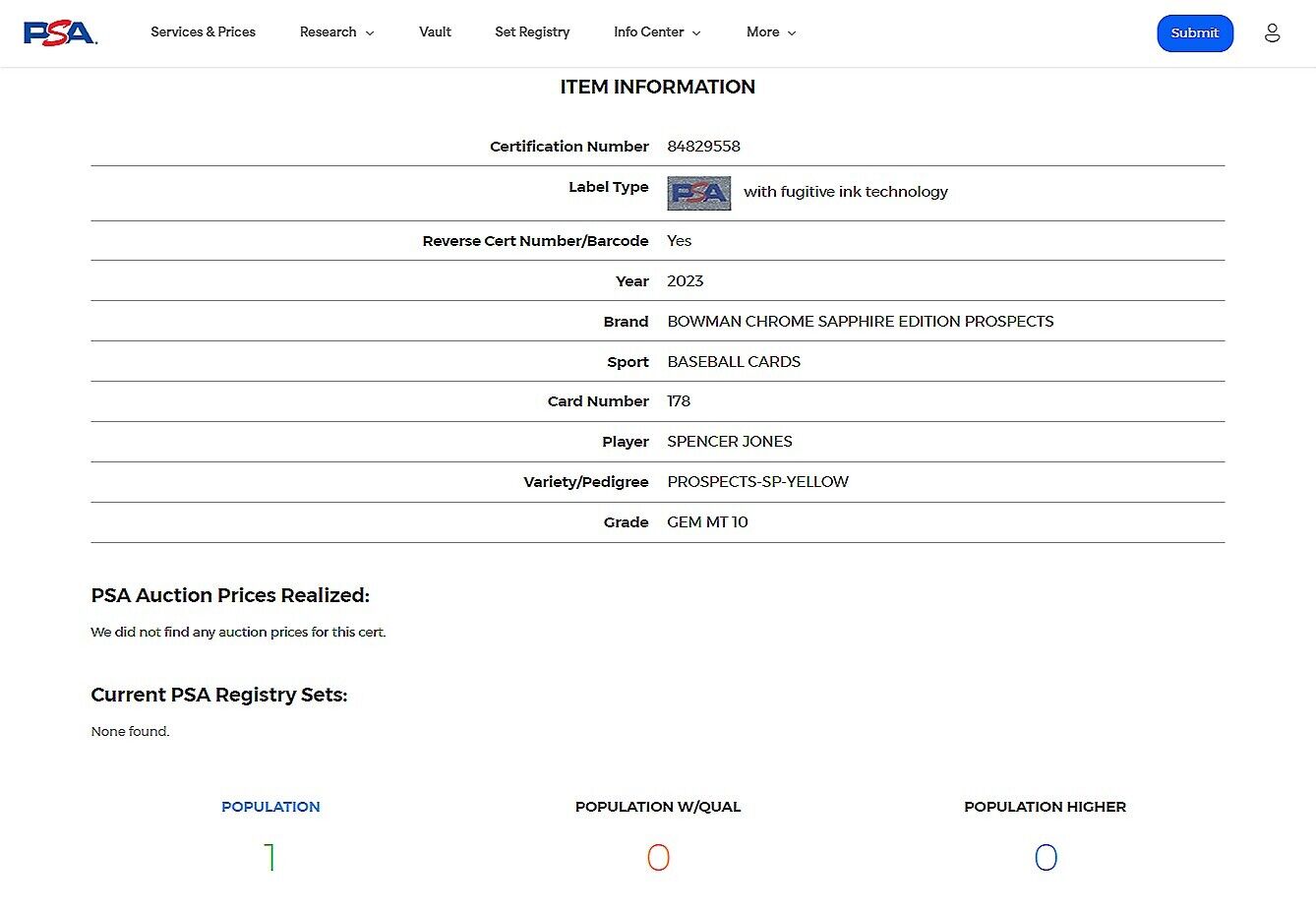Viewport: 1316px width, 913px height.
Task: Click the POPULATION HIGHER label
Action: (1045, 807)
